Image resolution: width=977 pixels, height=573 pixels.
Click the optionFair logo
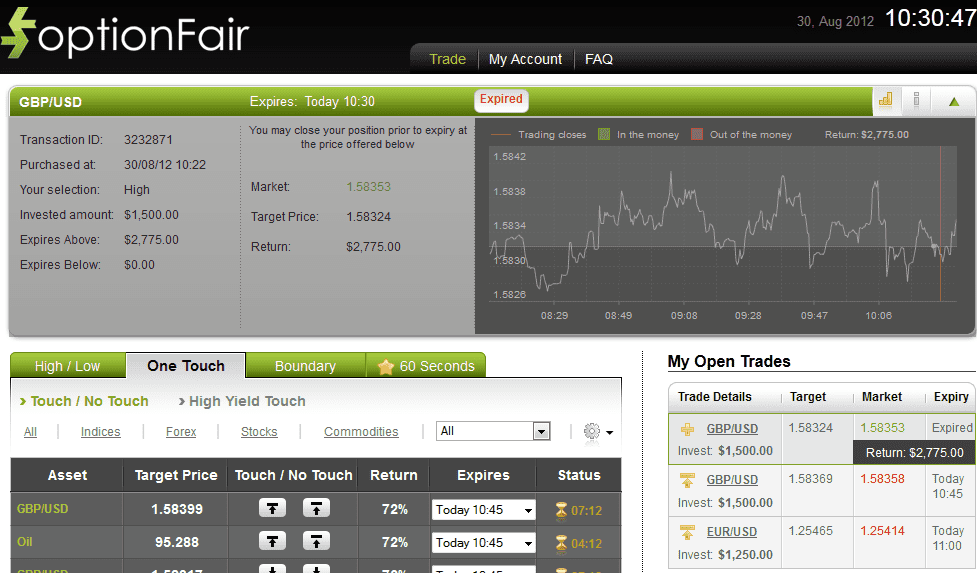click(x=125, y=35)
